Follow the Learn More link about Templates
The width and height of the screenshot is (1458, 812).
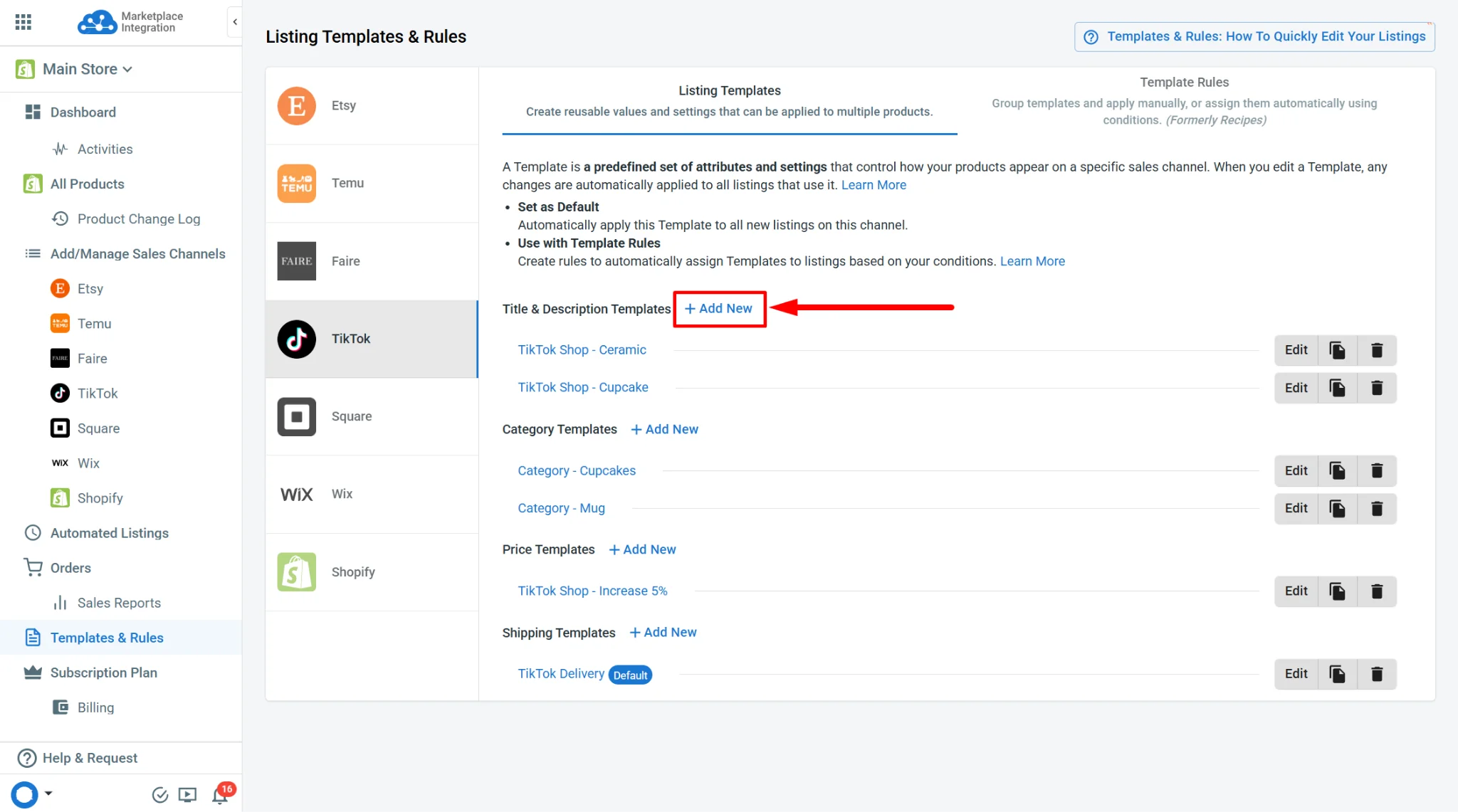pyautogui.click(x=874, y=185)
